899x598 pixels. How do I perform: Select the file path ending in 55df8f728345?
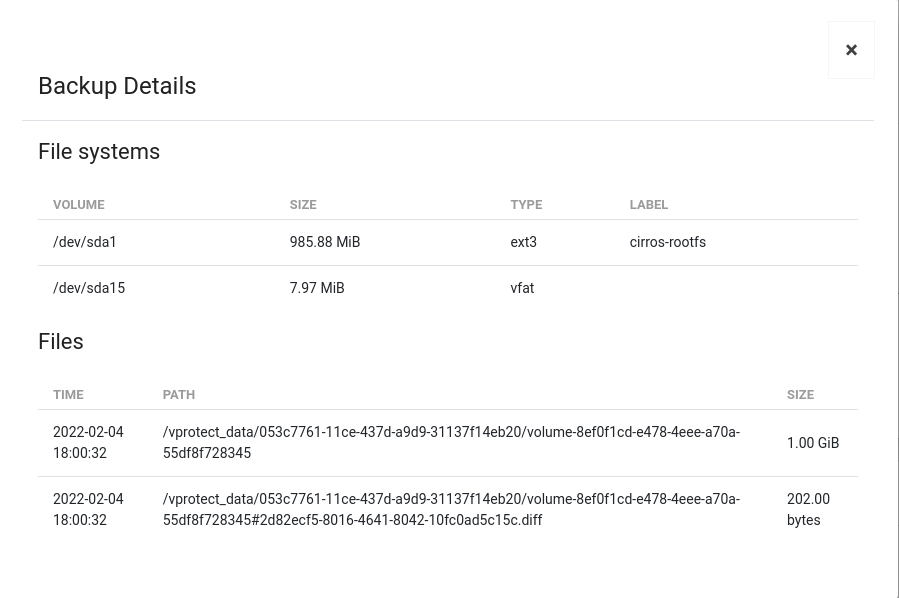(451, 443)
